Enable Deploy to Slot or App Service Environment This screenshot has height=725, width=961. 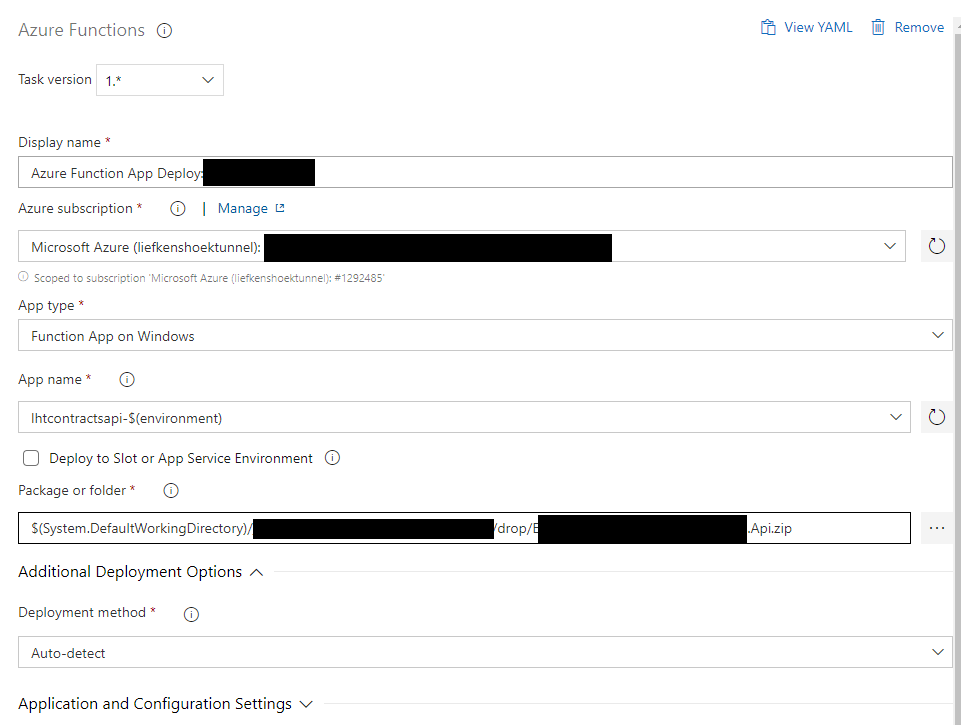(31, 458)
